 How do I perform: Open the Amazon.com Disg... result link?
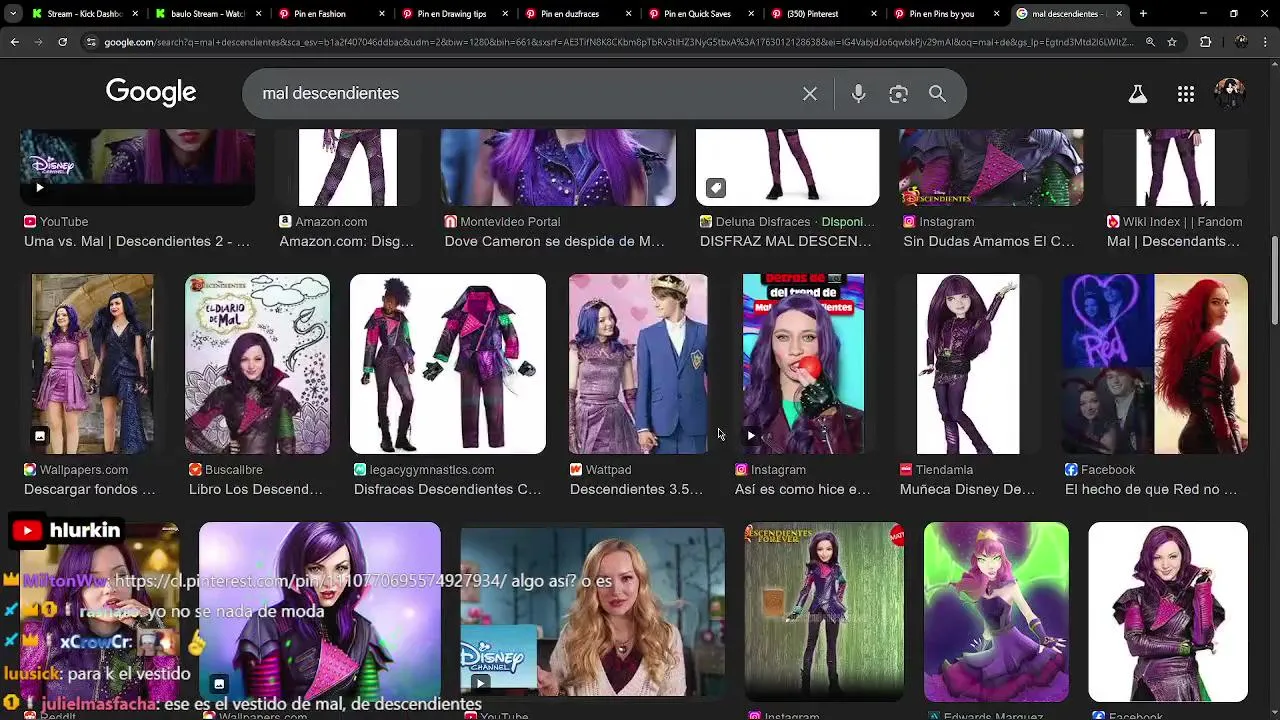[x=346, y=241]
